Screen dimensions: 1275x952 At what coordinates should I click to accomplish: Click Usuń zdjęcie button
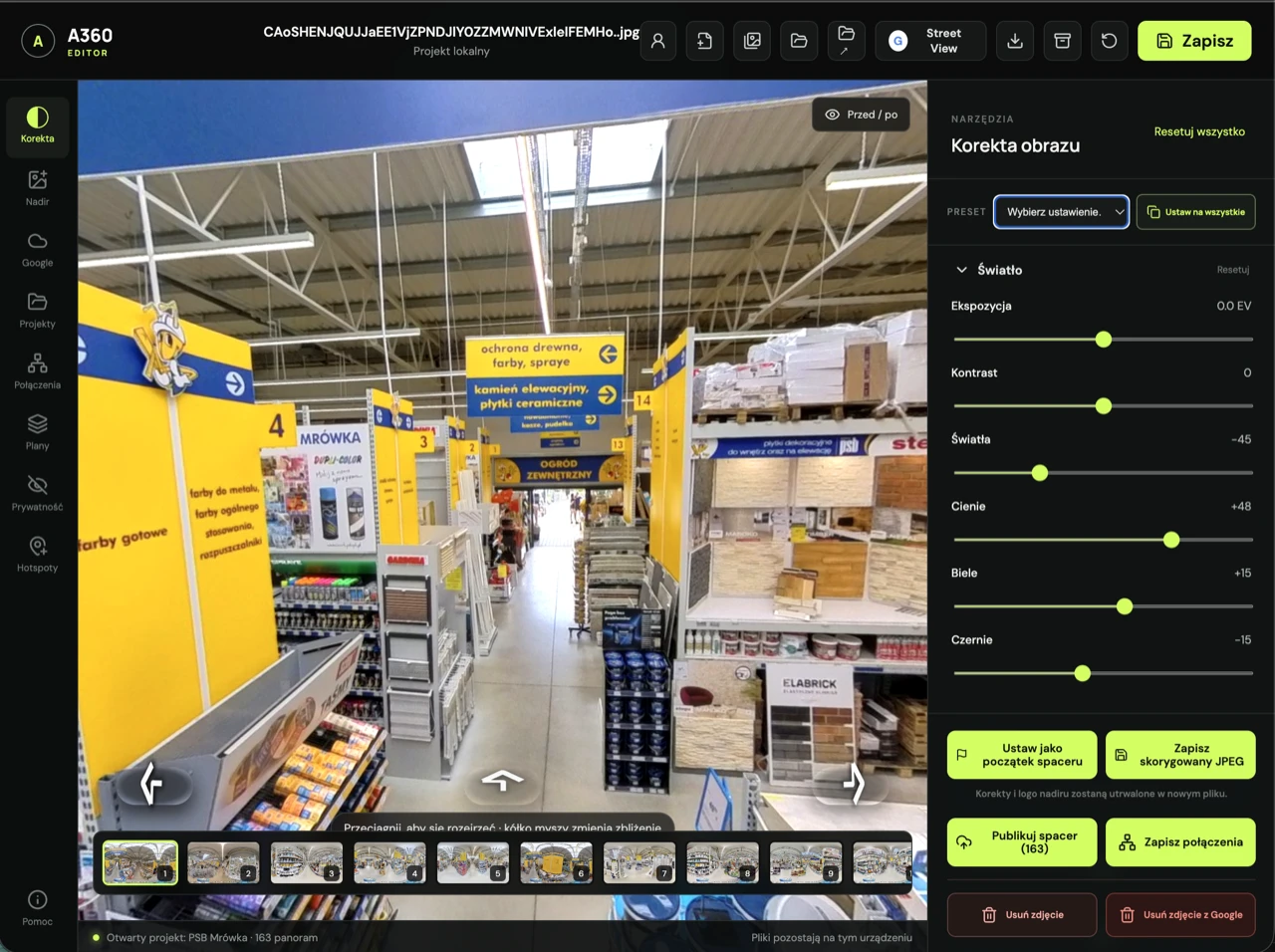(1022, 915)
